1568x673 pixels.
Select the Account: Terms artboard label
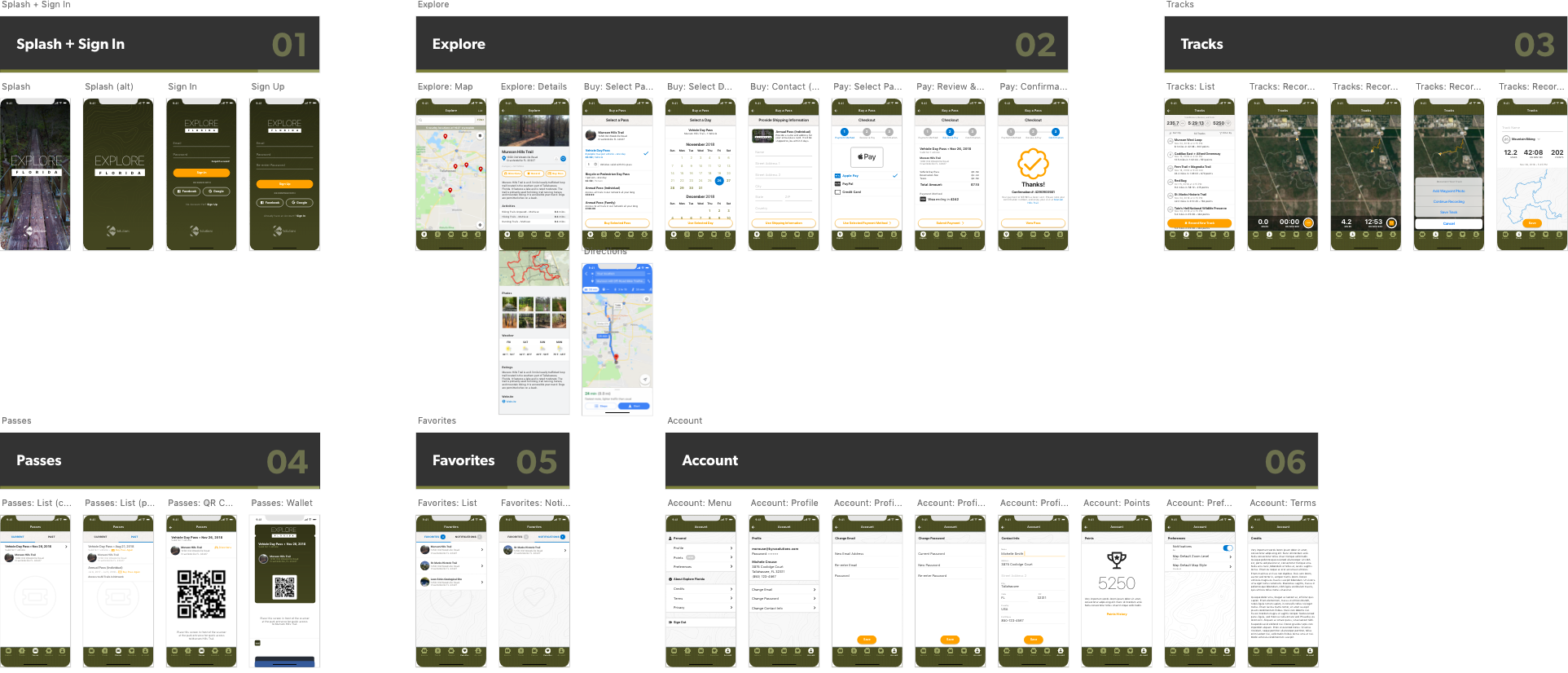(1283, 503)
